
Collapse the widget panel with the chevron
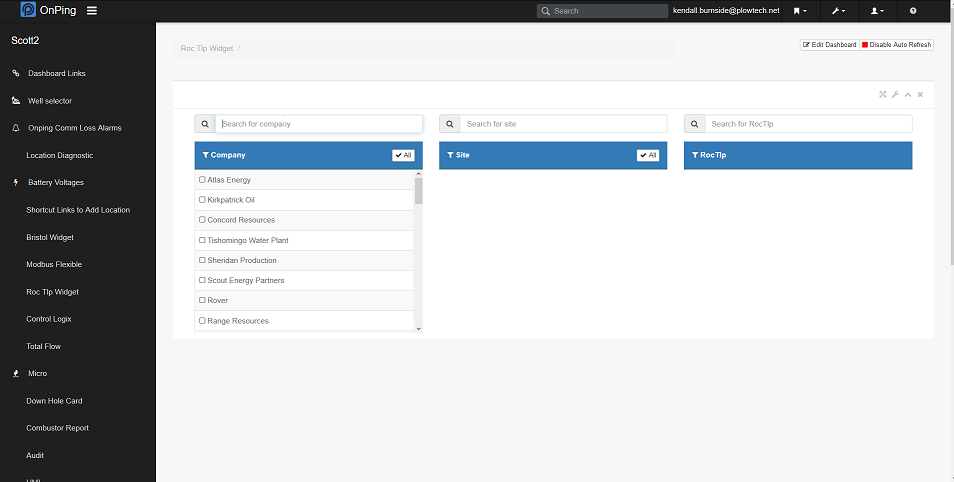pyautogui.click(x=908, y=95)
